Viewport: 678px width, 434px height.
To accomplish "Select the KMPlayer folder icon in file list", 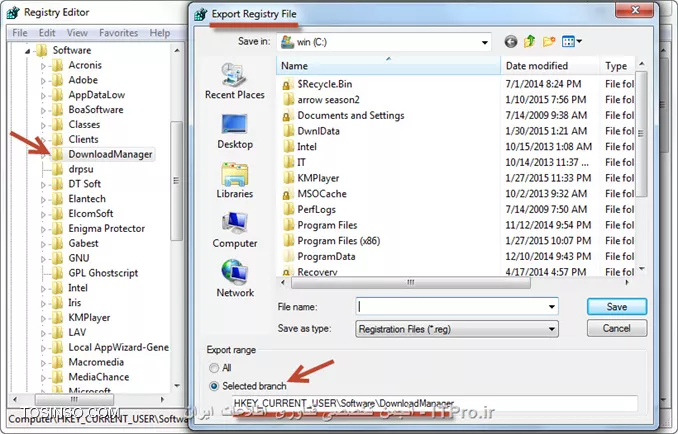I will point(288,178).
